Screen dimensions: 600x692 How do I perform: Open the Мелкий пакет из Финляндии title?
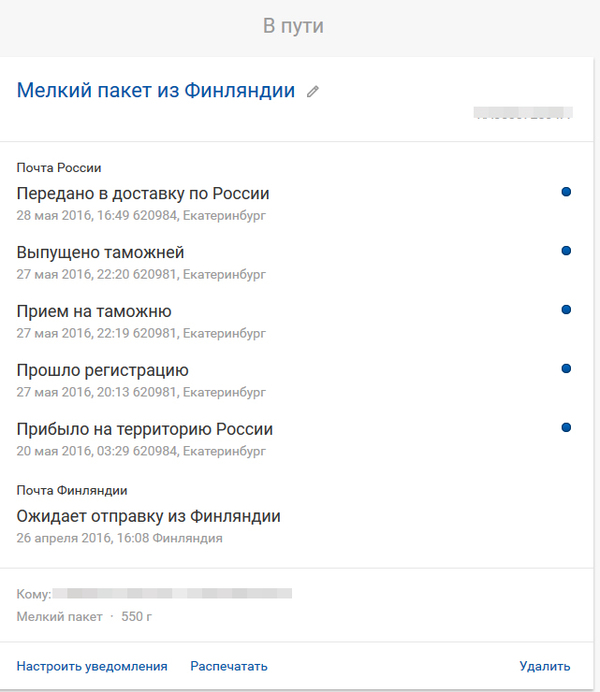[x=156, y=91]
